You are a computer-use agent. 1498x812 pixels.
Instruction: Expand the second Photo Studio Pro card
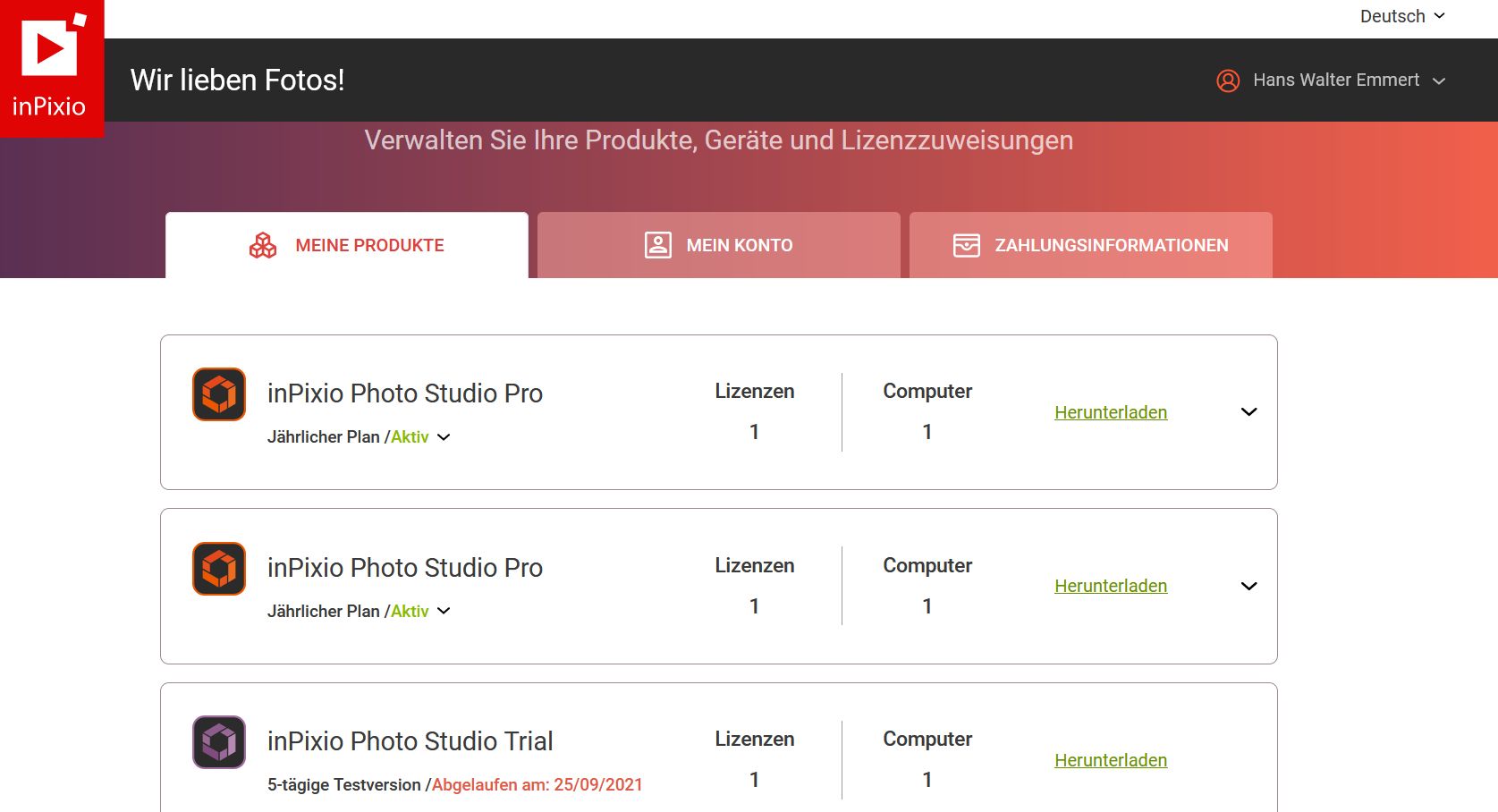pos(1249,587)
